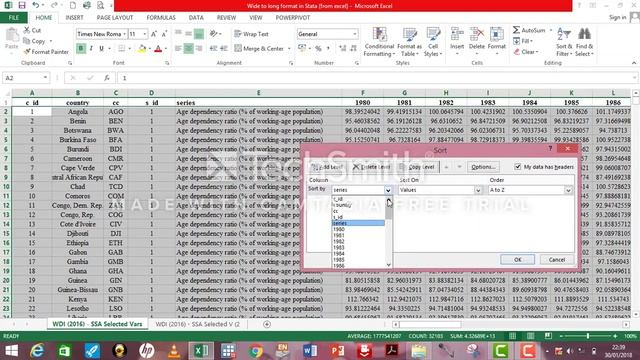Click Cancel in the Sort dialog

point(556,260)
